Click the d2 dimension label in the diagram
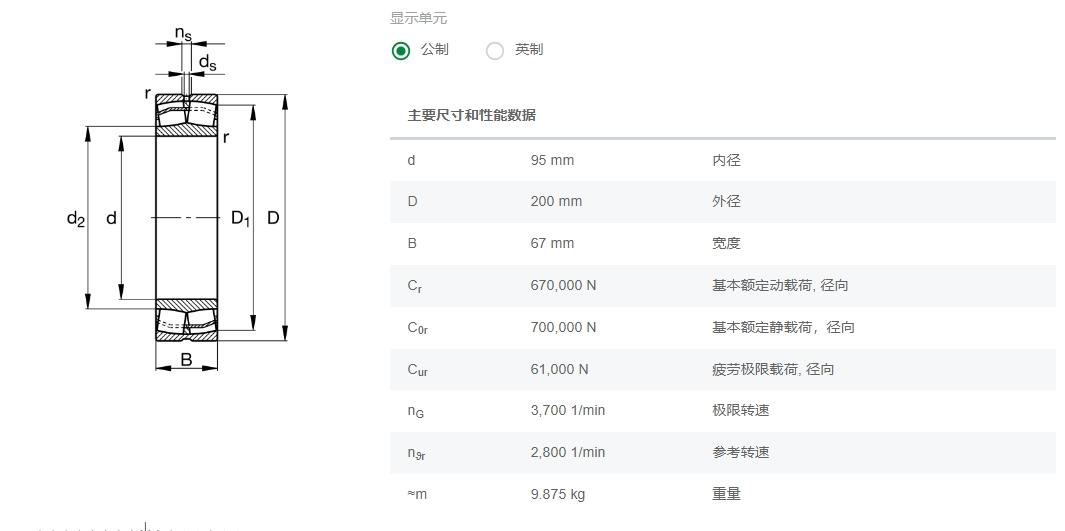The height and width of the screenshot is (531, 1065). click(x=75, y=219)
